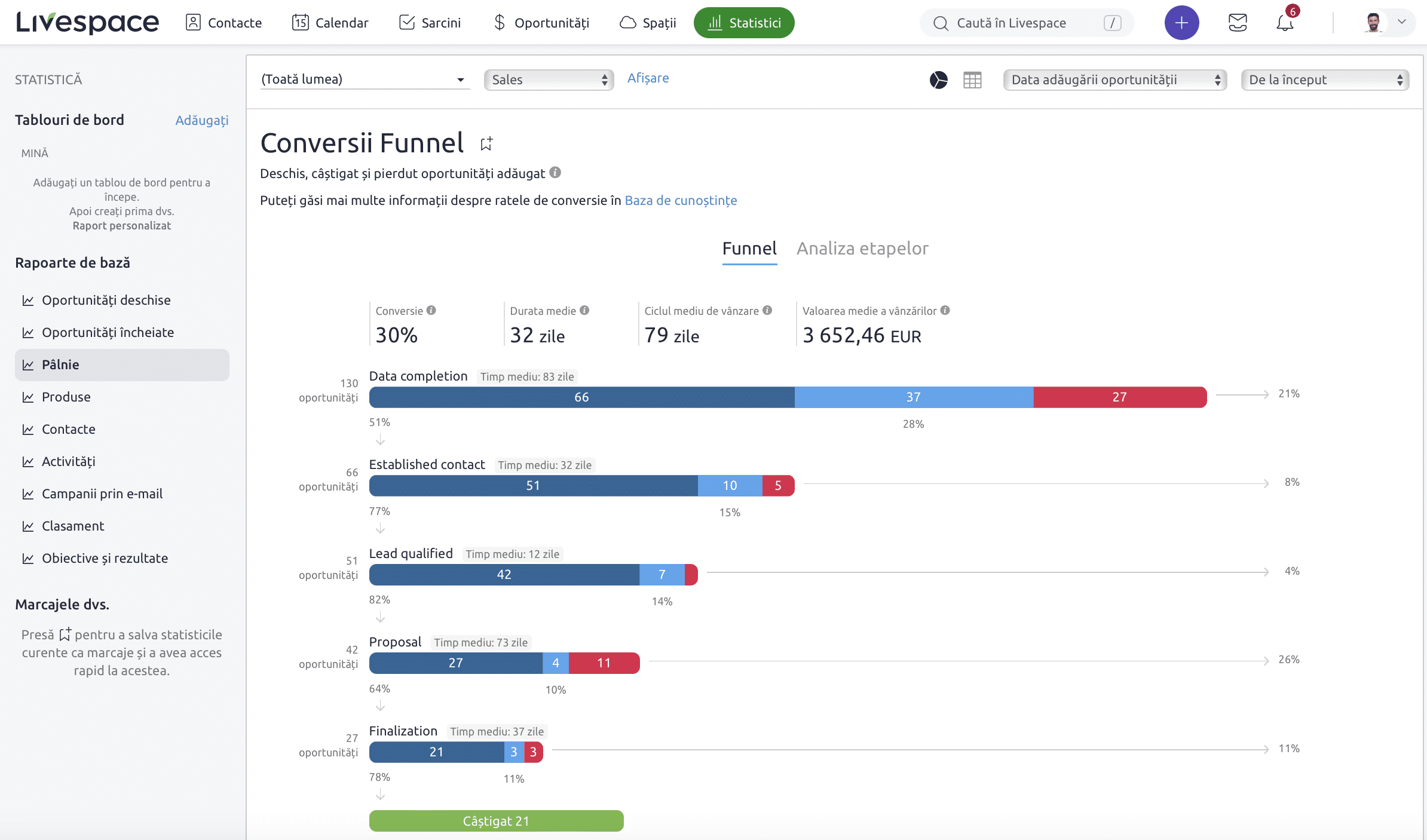Click the 30% conversion value
This screenshot has height=840, width=1427.
397,335
